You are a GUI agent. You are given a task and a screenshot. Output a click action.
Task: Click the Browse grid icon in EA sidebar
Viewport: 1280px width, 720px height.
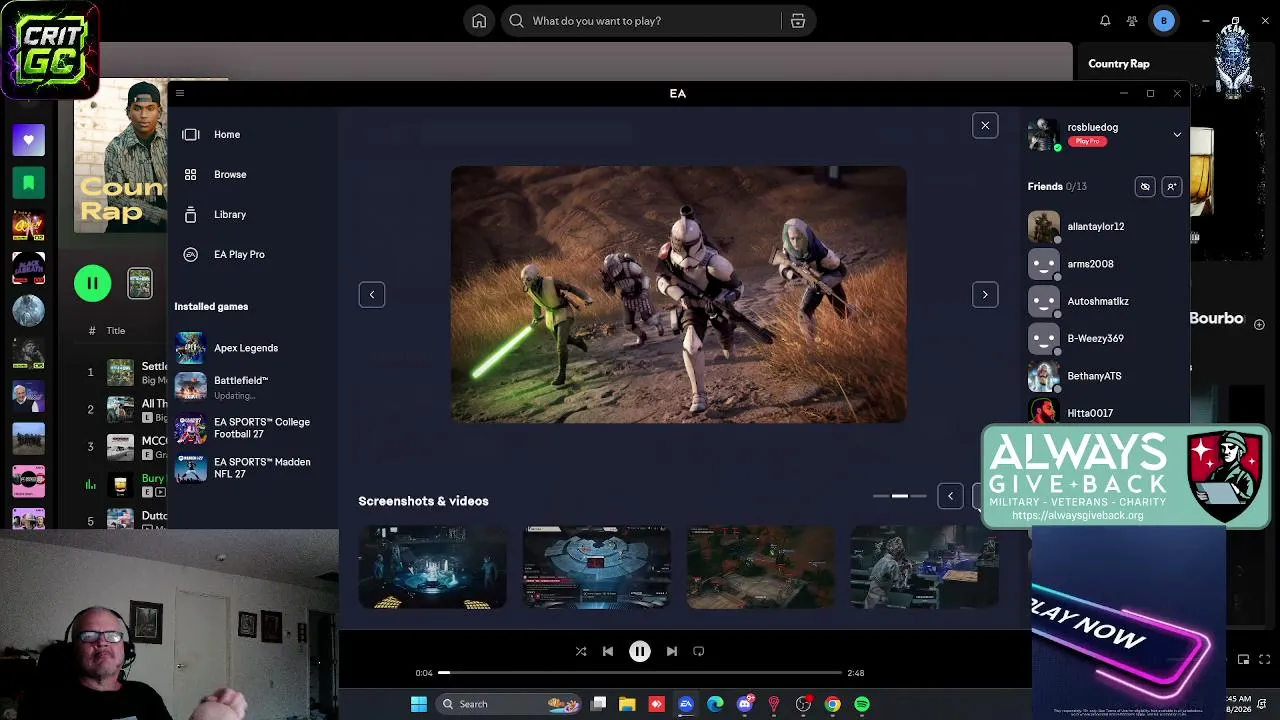[x=191, y=174]
